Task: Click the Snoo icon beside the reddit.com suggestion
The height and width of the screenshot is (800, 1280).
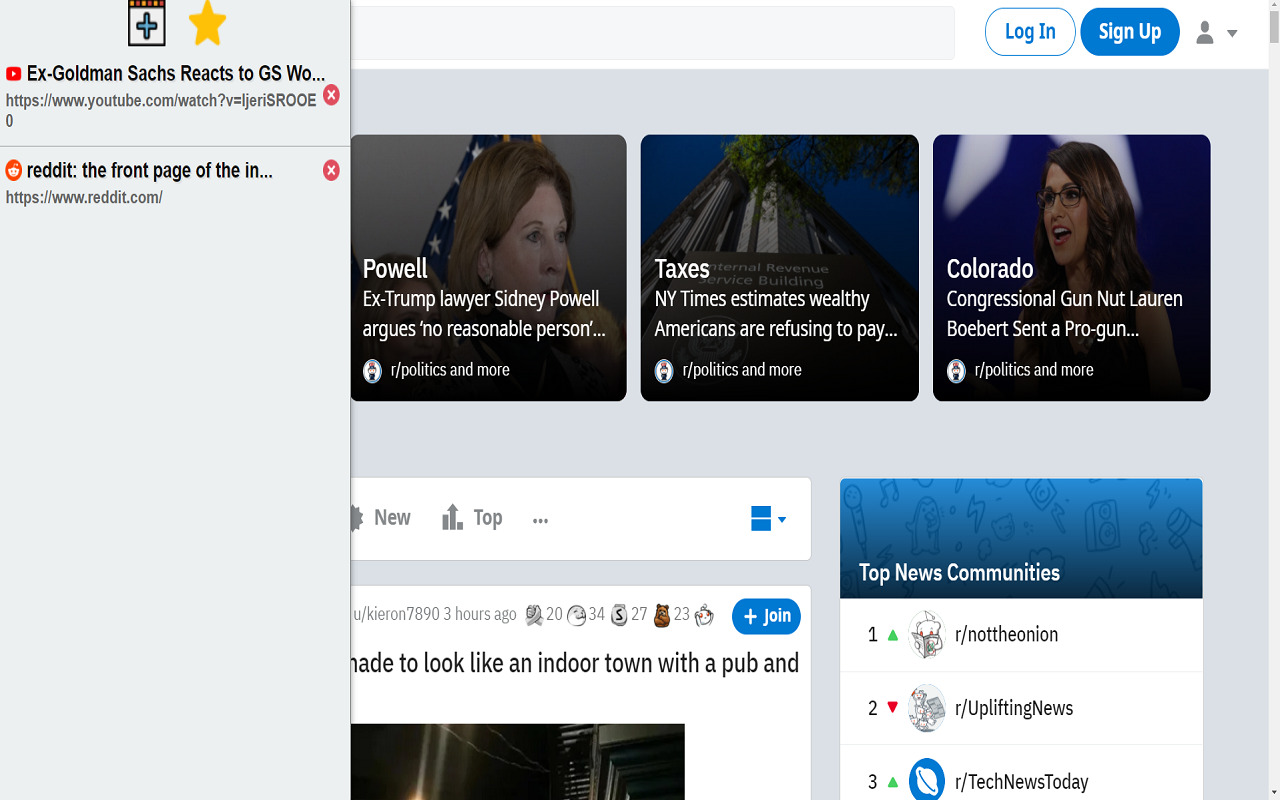Action: tap(13, 170)
